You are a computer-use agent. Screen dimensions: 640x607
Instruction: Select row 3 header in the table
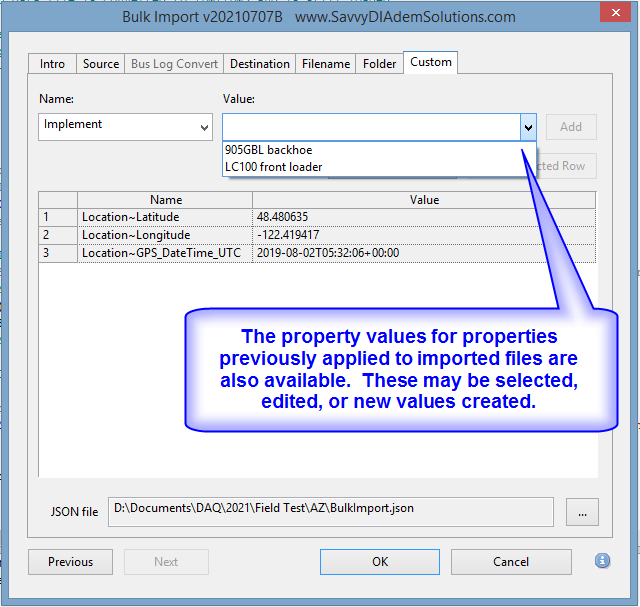tap(57, 253)
